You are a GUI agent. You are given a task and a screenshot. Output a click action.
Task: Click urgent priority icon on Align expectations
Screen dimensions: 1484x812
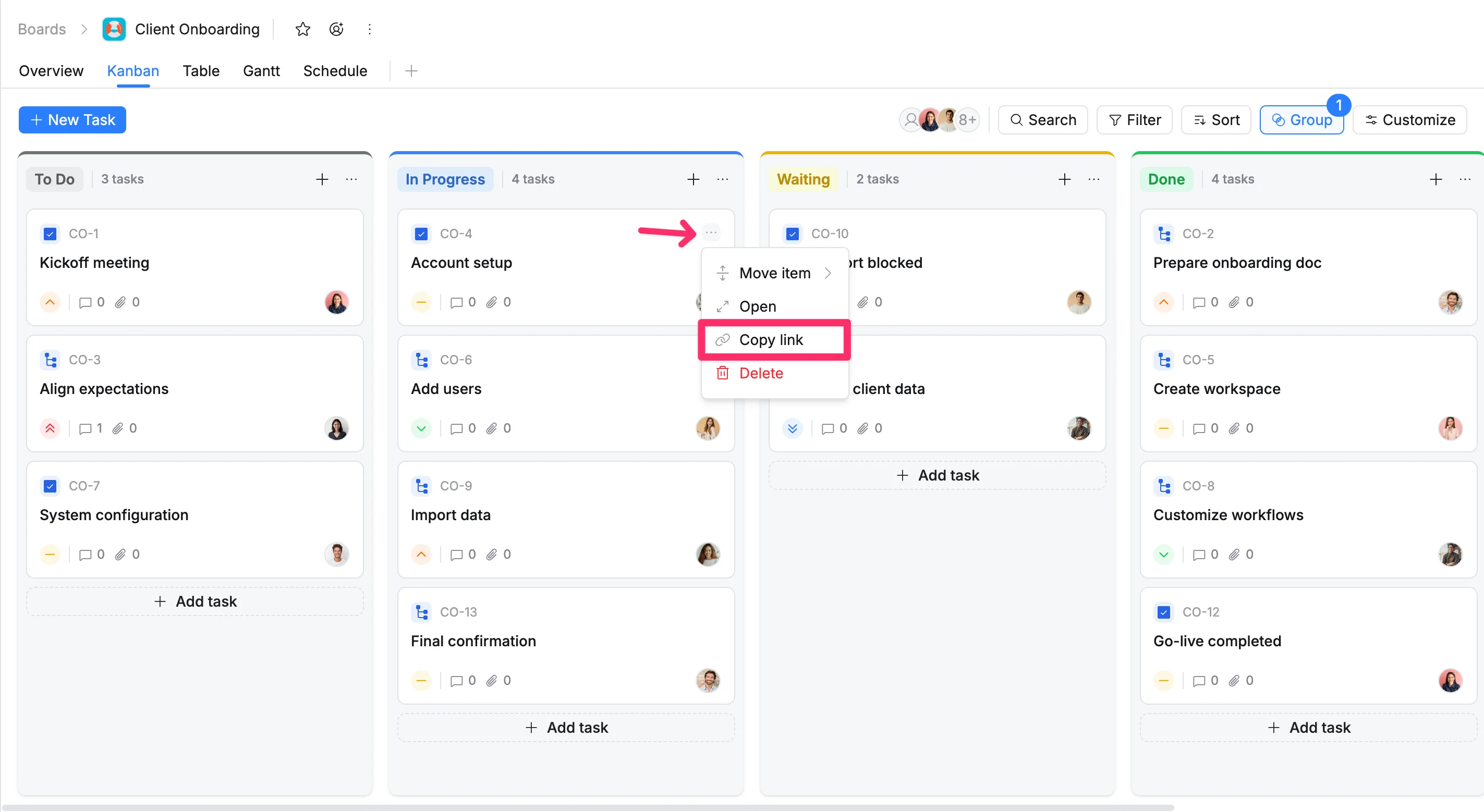(x=50, y=428)
